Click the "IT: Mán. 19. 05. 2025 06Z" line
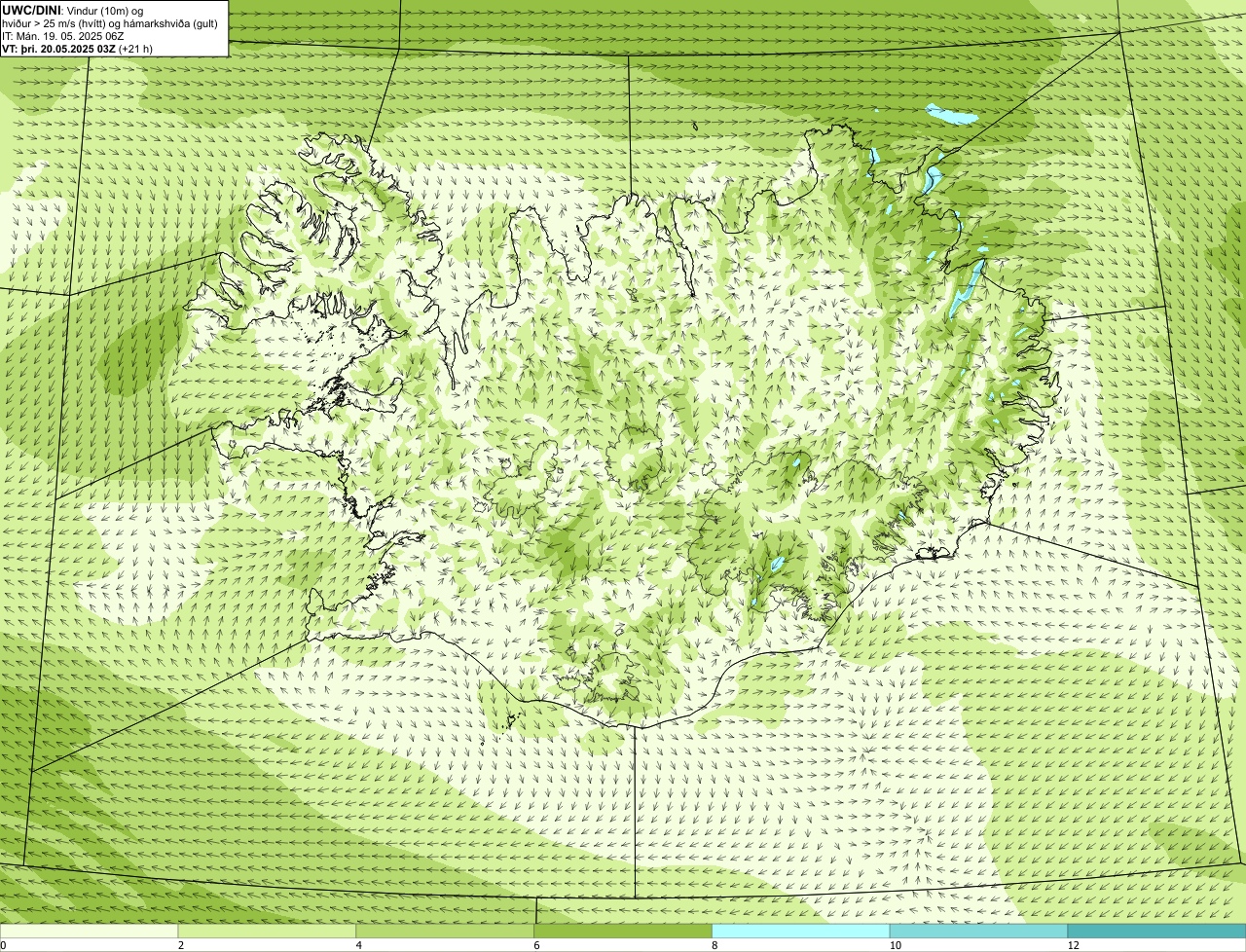 click(62, 36)
